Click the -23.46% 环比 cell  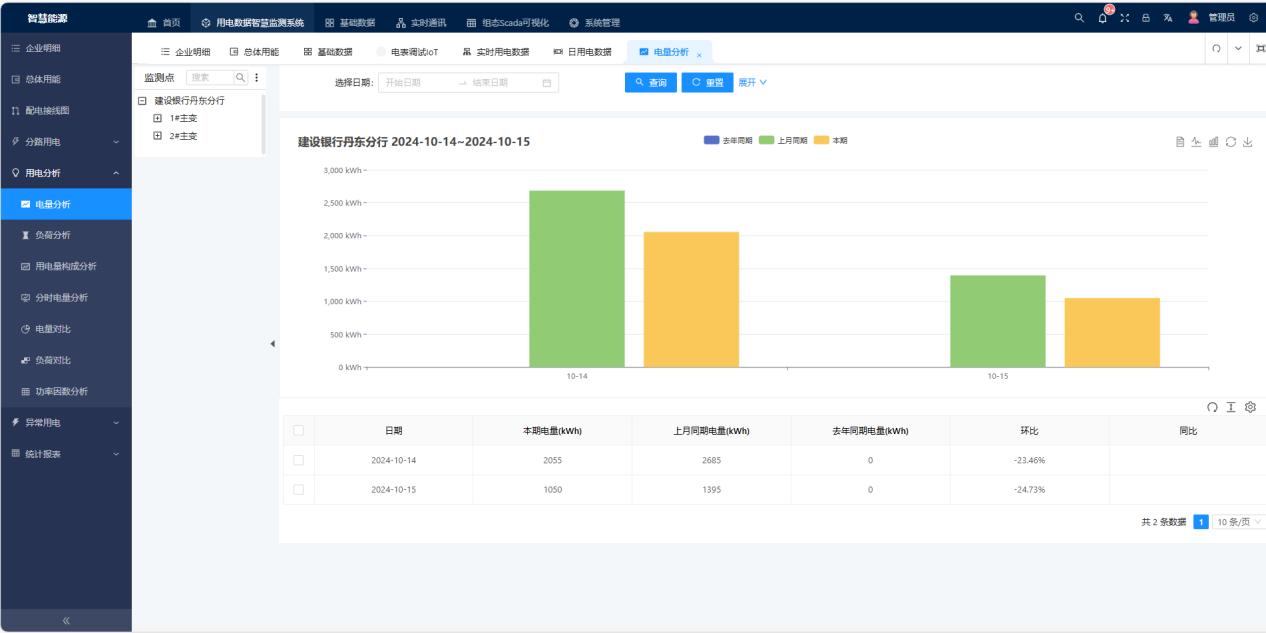point(1028,460)
